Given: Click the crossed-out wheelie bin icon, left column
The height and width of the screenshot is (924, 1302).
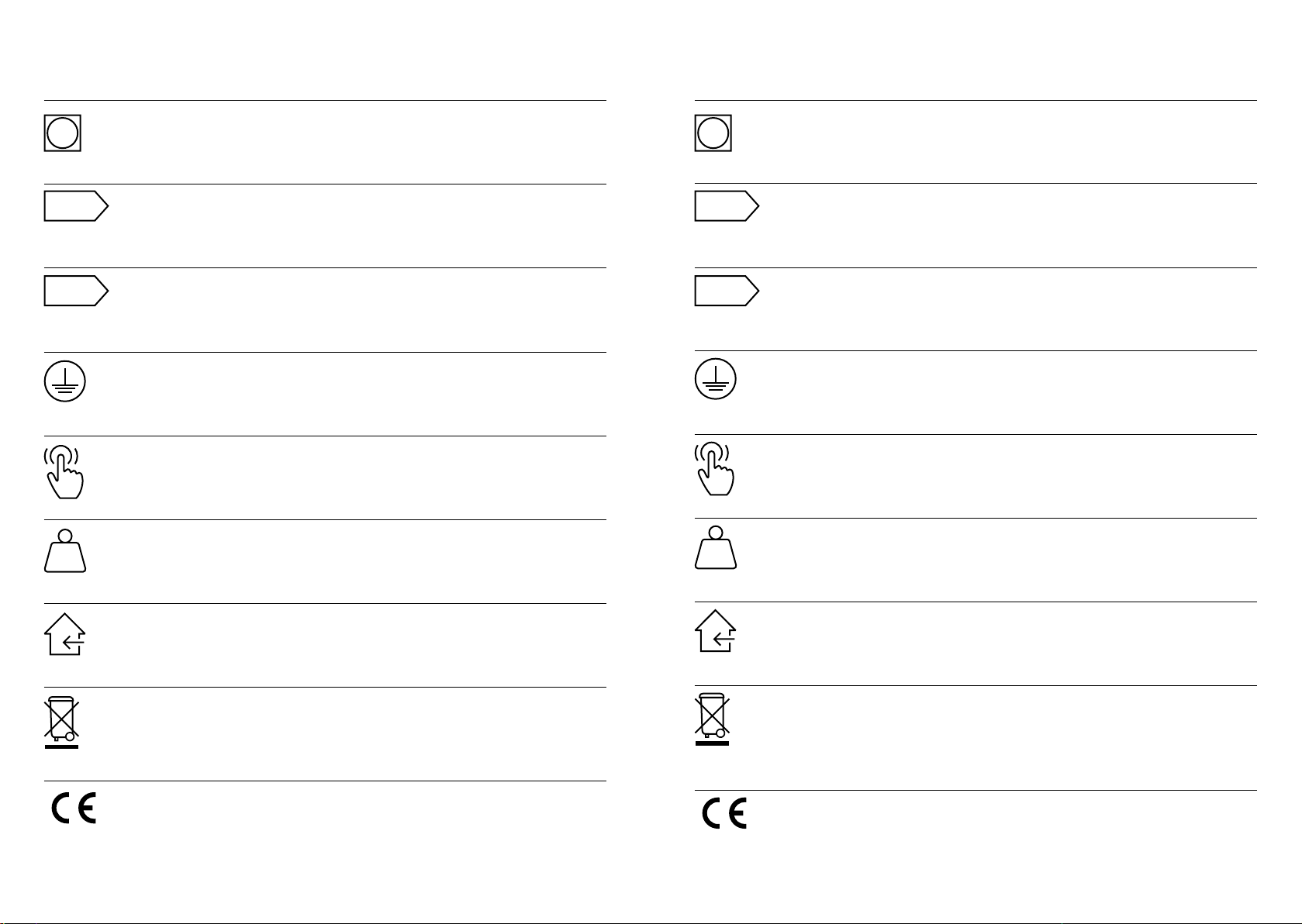Looking at the screenshot, I should (61, 722).
